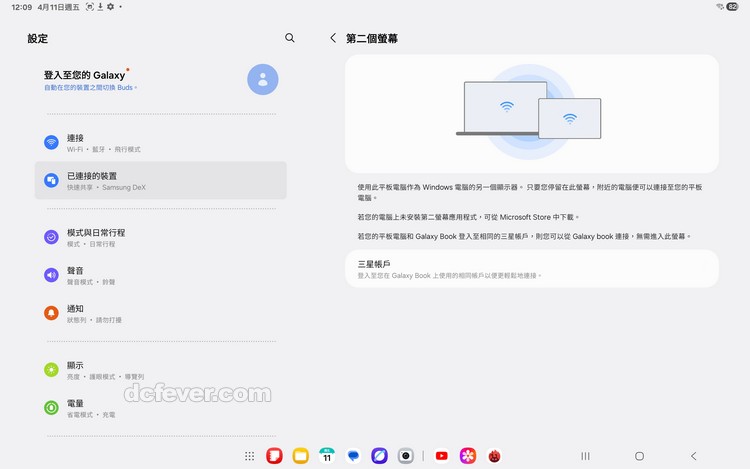Tap paragraph starting 使用此平板電腦作為 Windows

529,192
